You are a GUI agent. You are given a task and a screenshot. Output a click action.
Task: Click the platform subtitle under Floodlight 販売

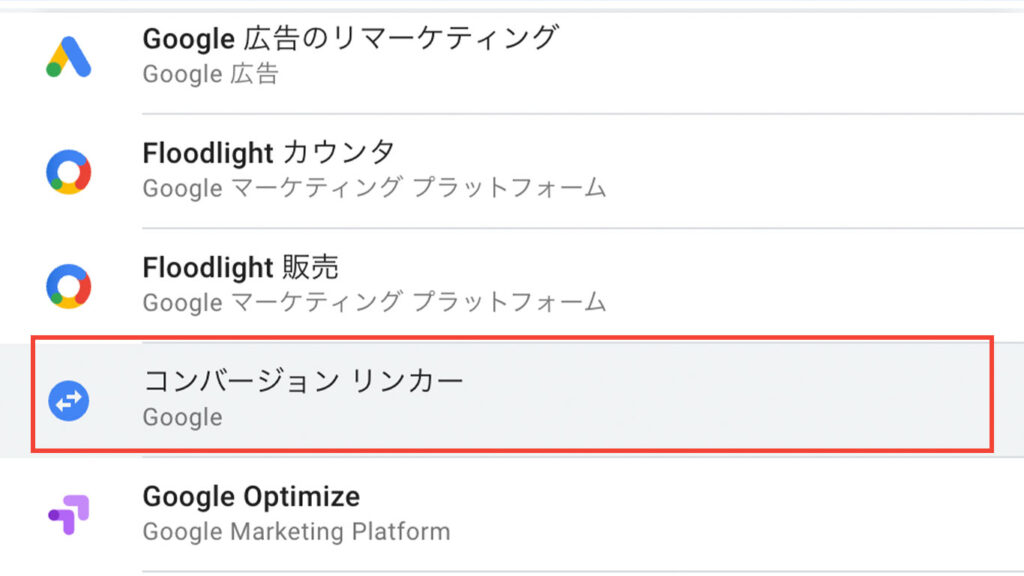[375, 302]
